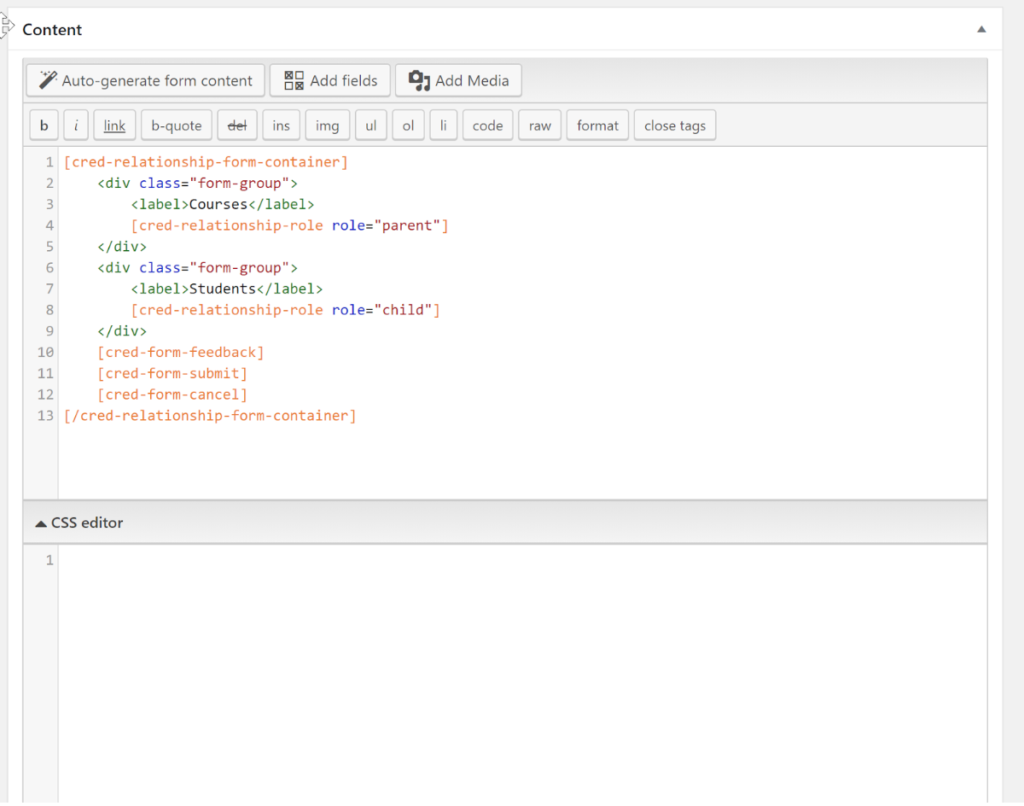
Task: Apply bold with the b quicktag
Action: click(x=43, y=126)
